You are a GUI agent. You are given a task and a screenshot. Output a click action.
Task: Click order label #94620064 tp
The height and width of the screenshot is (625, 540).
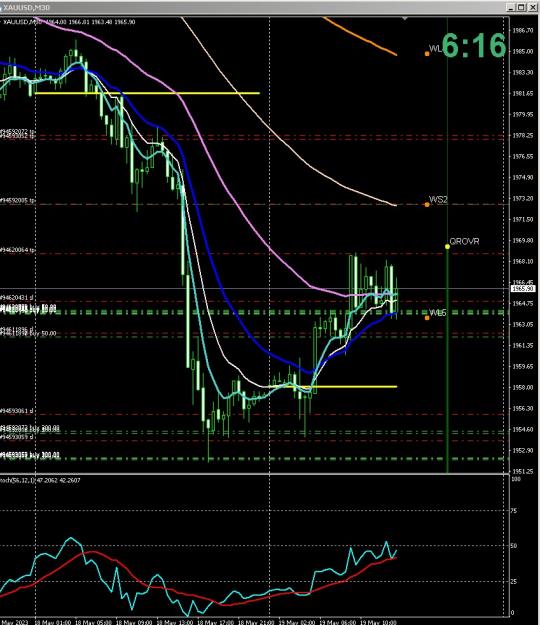click(x=18, y=250)
